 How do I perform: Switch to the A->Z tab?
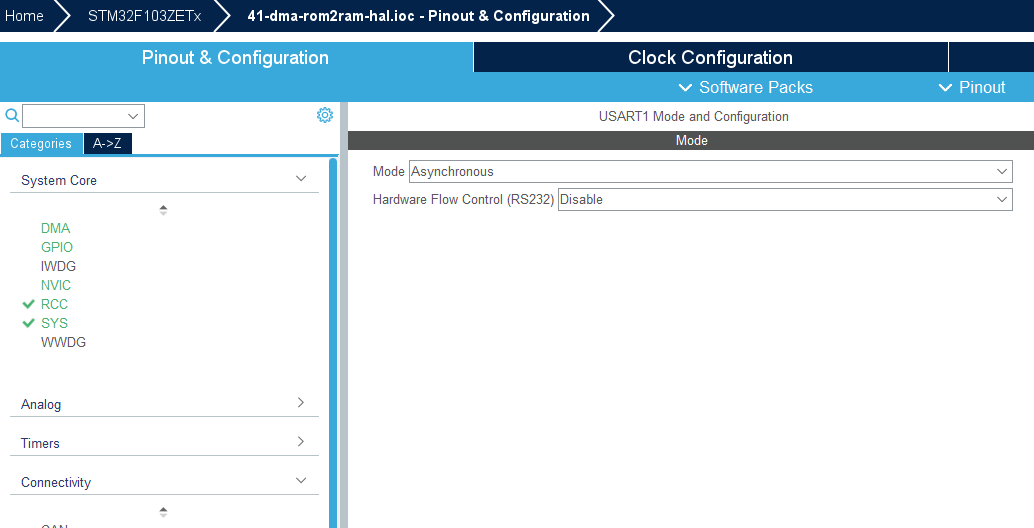click(107, 144)
